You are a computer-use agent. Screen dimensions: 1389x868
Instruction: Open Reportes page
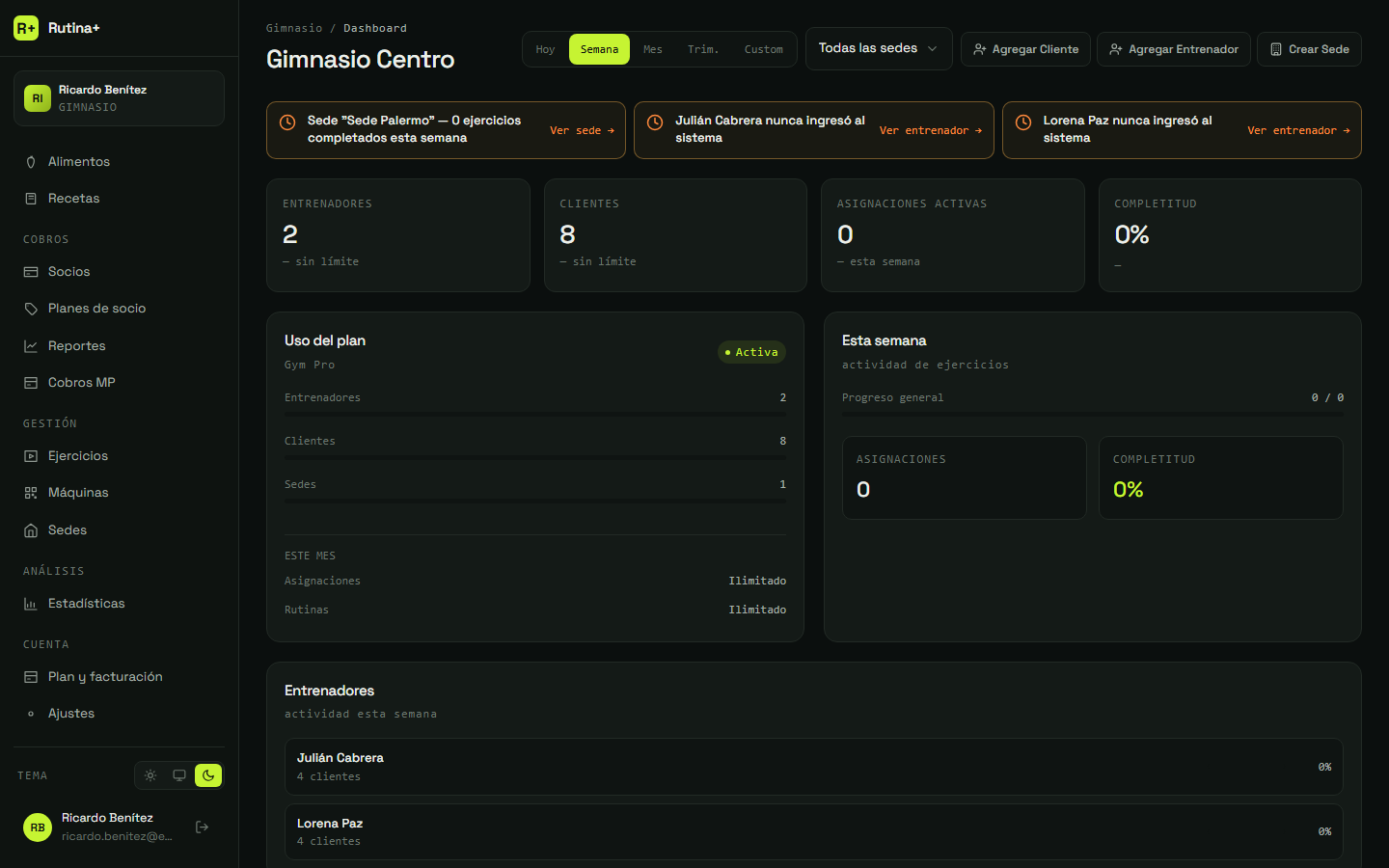[x=119, y=346]
